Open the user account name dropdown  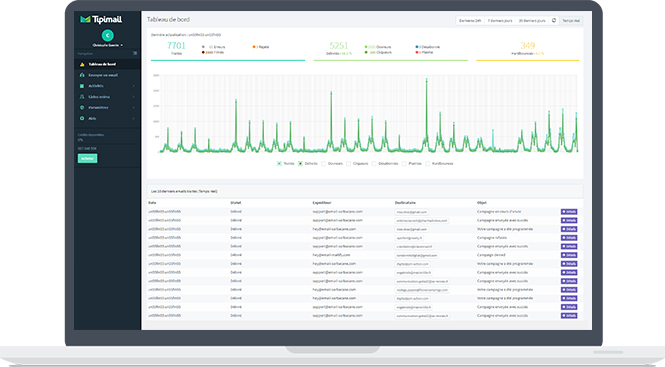click(x=108, y=45)
